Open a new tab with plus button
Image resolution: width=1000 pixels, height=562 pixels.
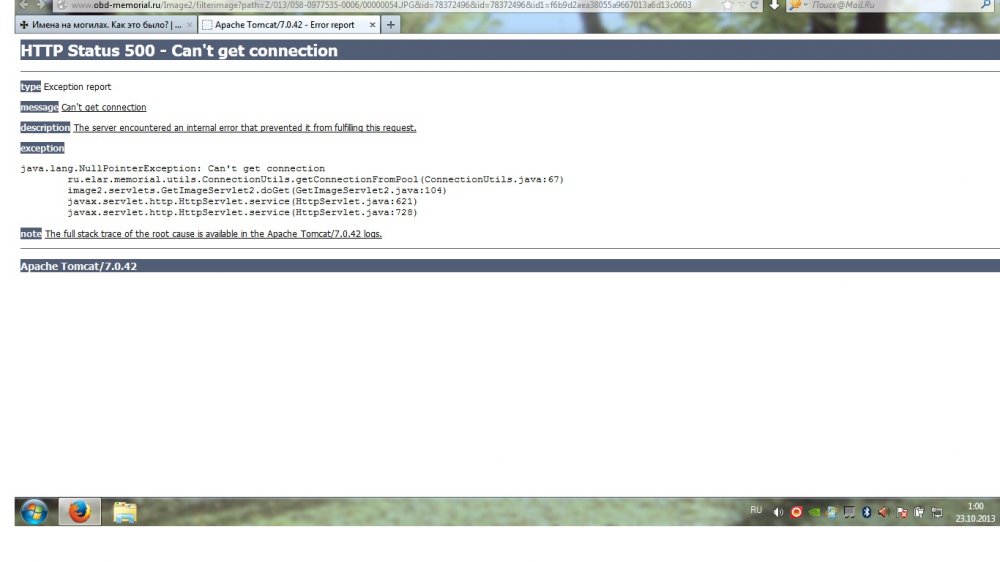coord(390,25)
